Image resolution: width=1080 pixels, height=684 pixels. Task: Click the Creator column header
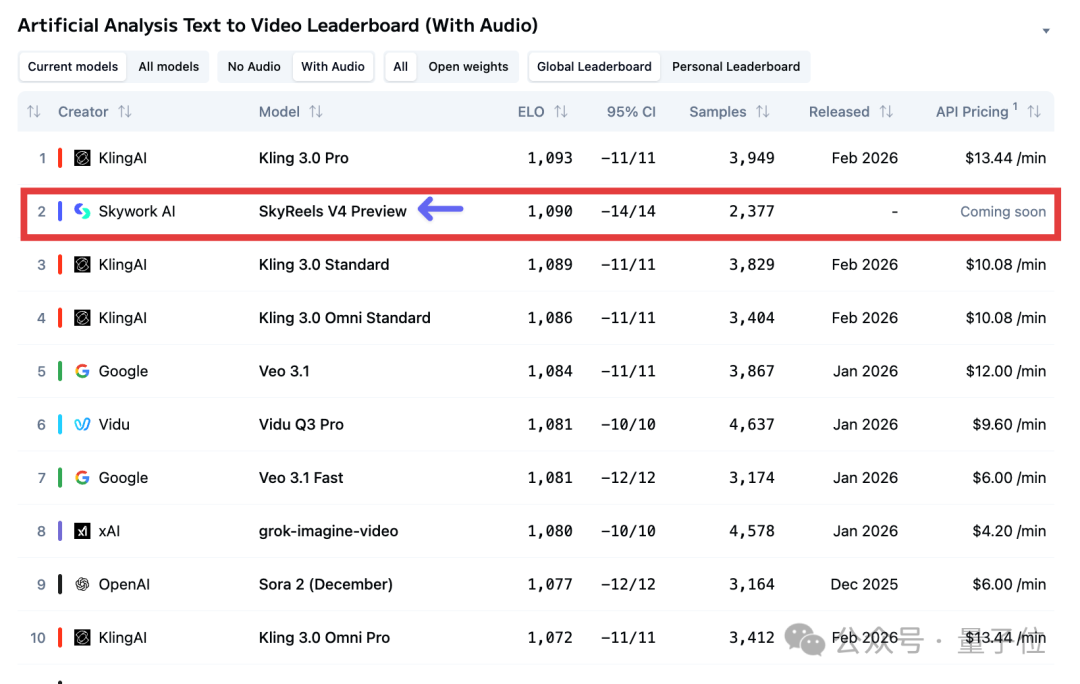tap(83, 112)
